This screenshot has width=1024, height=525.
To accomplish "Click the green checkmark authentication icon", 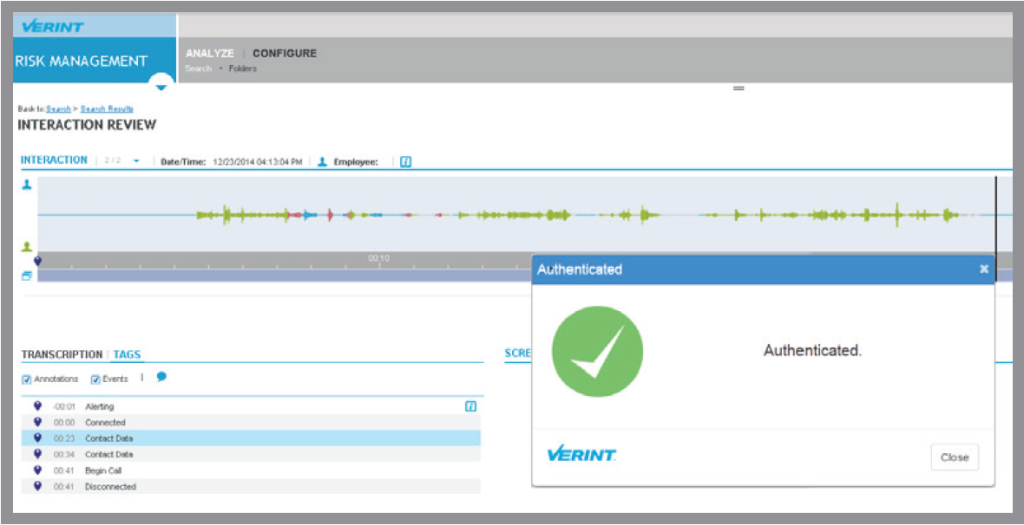I will point(598,351).
